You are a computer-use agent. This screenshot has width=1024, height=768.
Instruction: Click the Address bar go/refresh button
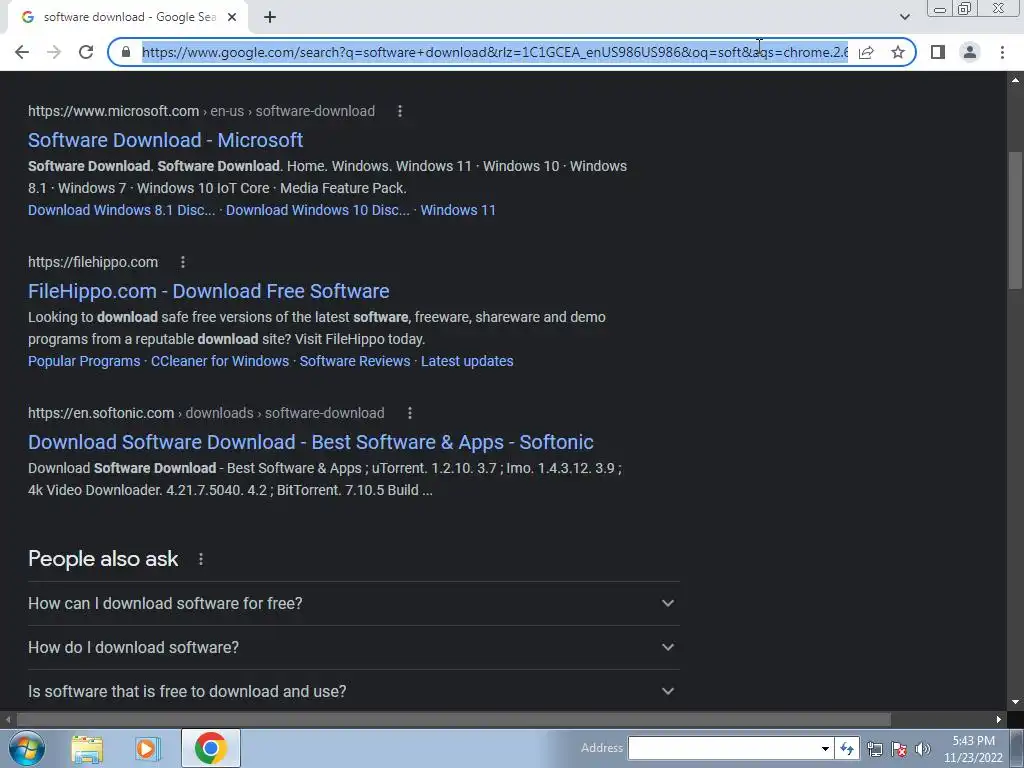click(847, 748)
